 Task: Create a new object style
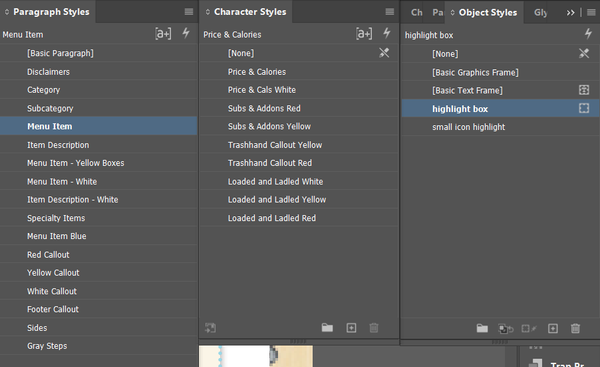coord(553,328)
